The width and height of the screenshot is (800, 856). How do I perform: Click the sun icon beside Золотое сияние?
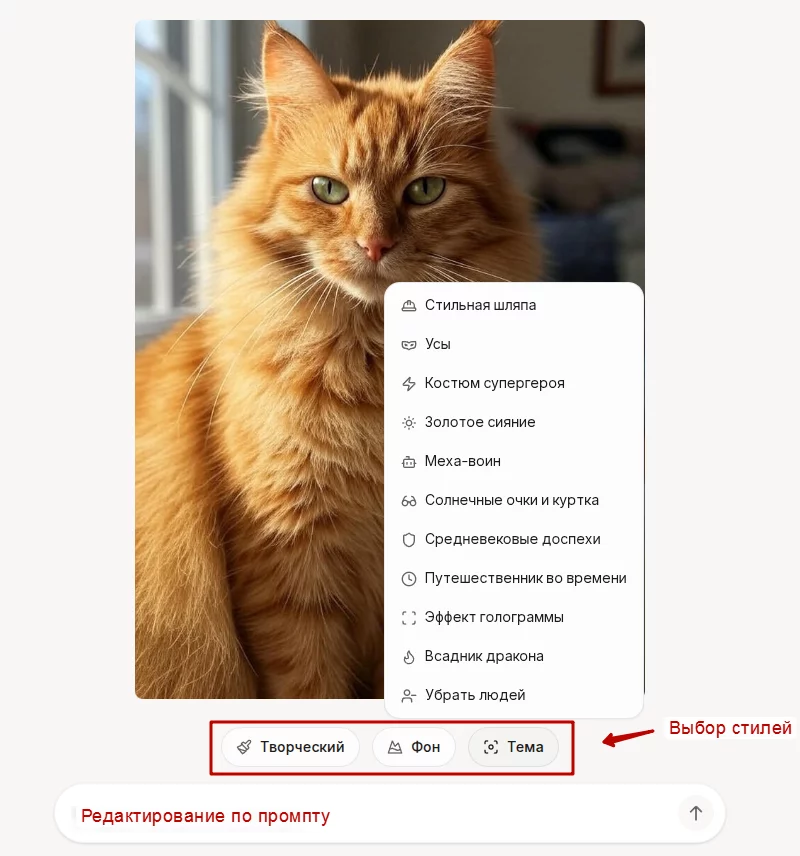(408, 423)
